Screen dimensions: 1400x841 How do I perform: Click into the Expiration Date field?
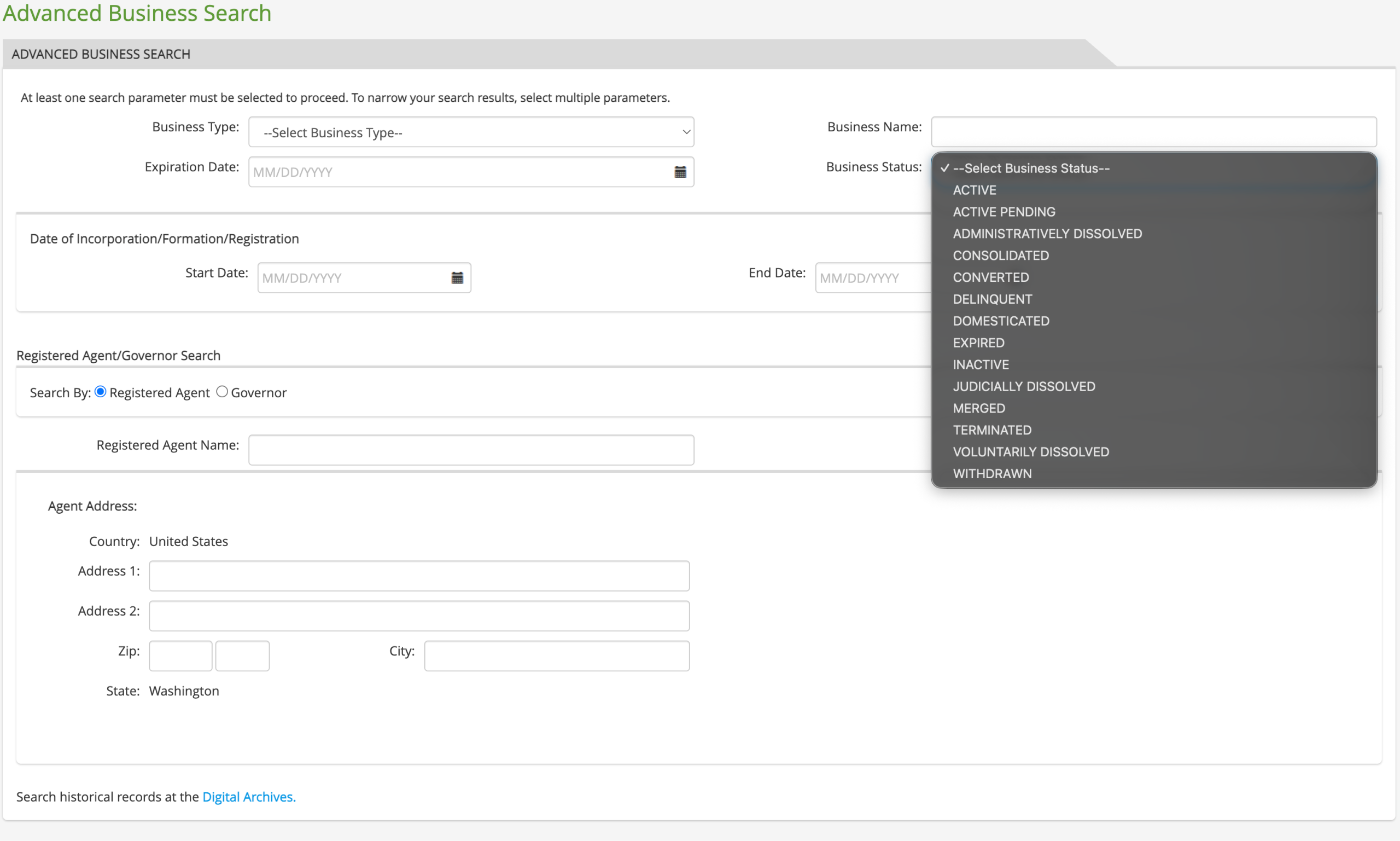(x=471, y=172)
